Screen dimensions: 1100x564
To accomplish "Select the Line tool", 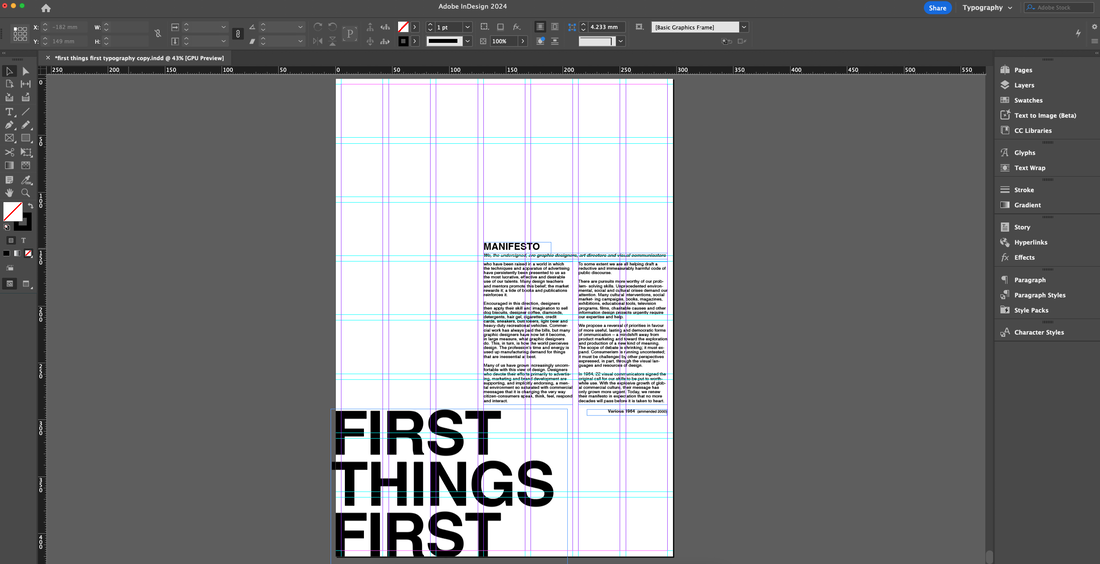I will [x=26, y=112].
